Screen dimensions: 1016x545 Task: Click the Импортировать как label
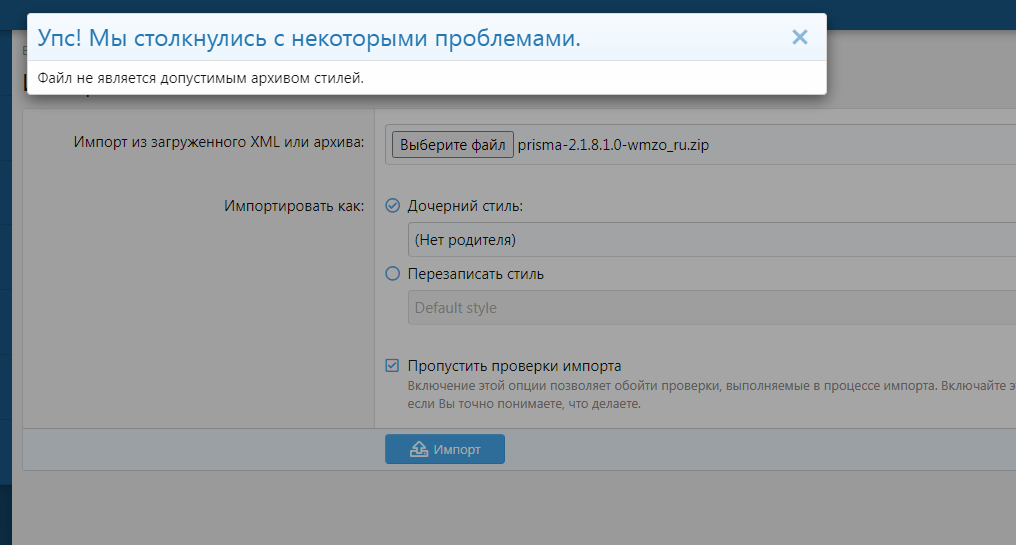pos(294,206)
